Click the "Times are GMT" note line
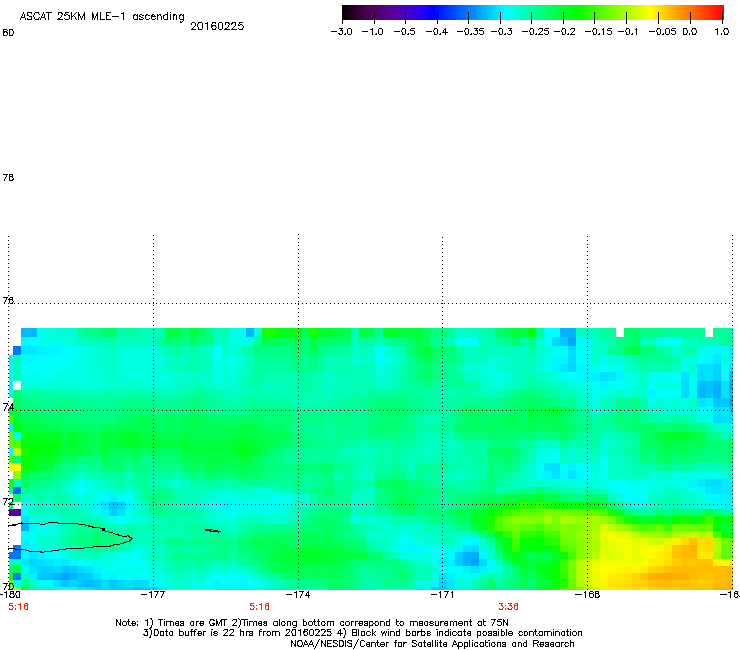This screenshot has width=740, height=650. click(312, 623)
